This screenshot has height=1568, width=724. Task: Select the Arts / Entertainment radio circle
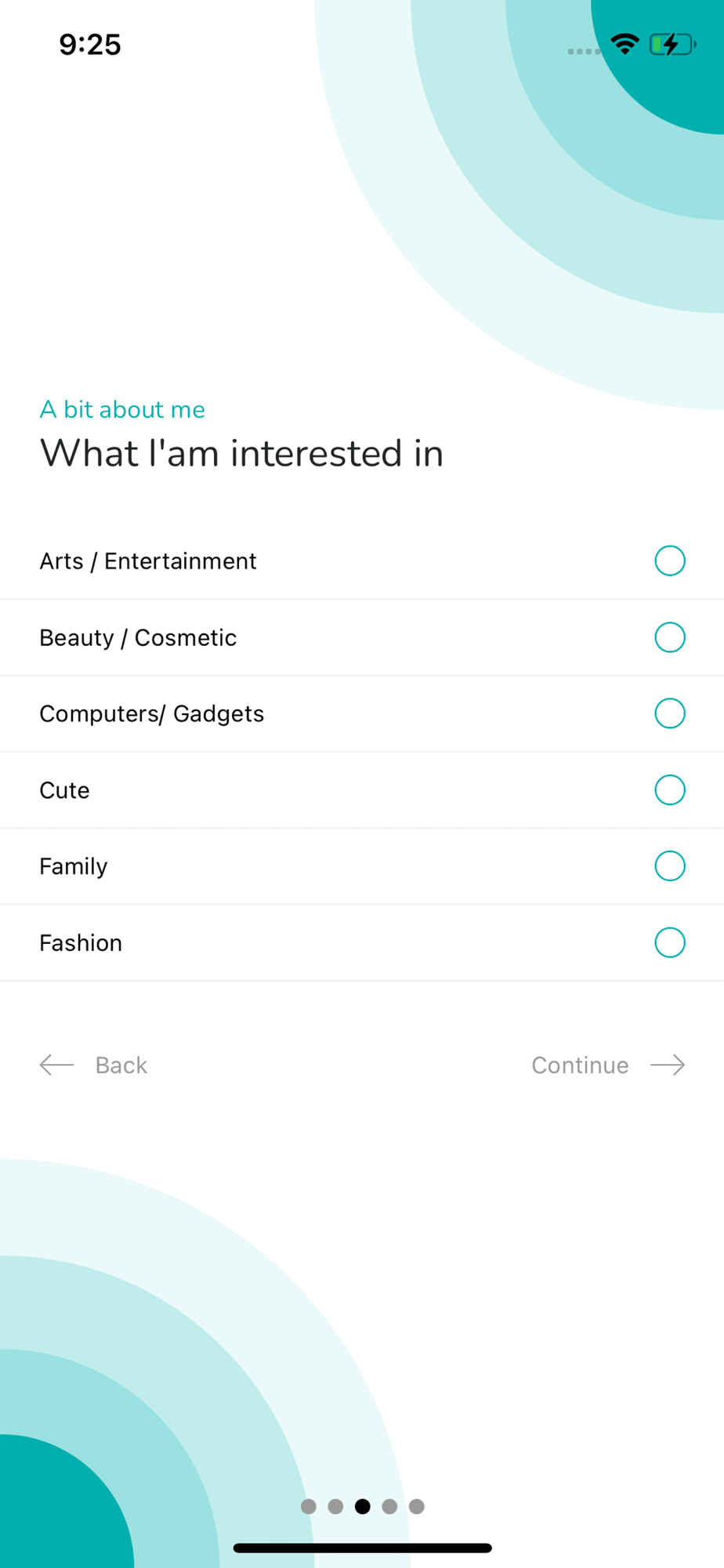pos(670,561)
